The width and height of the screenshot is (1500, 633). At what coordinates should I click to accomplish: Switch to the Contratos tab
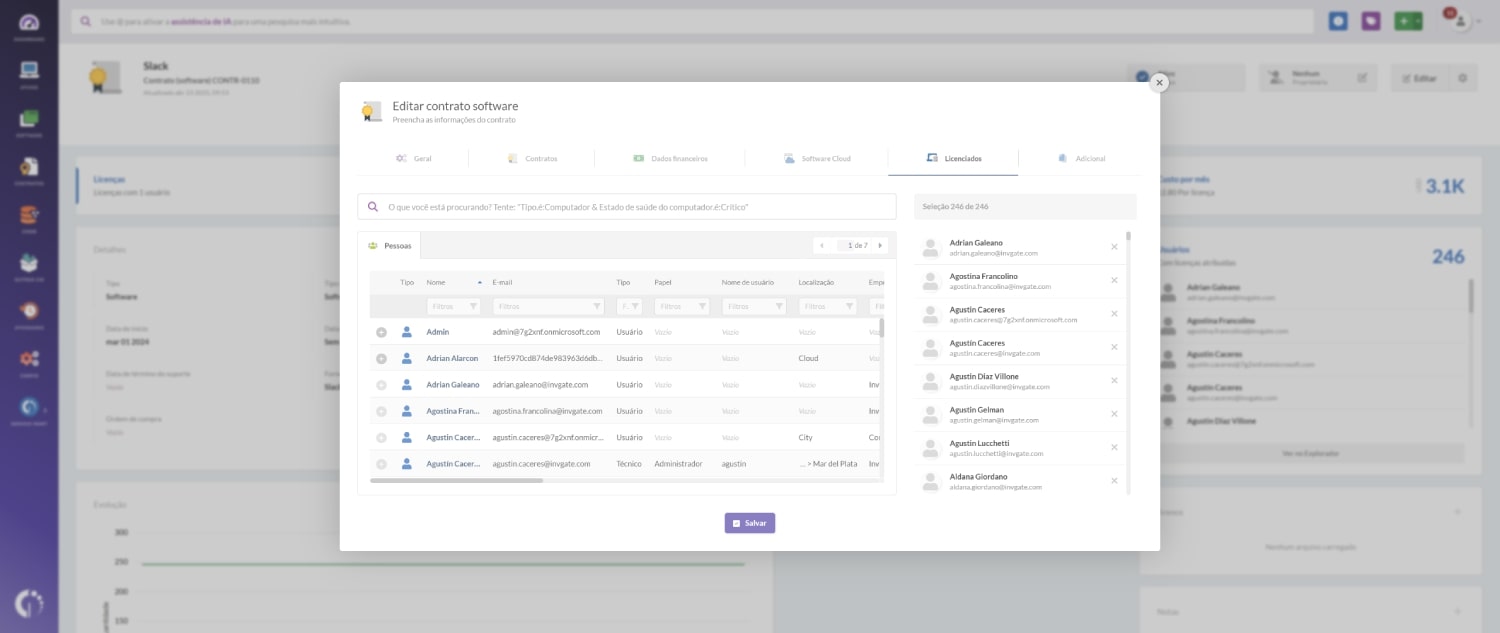(532, 158)
